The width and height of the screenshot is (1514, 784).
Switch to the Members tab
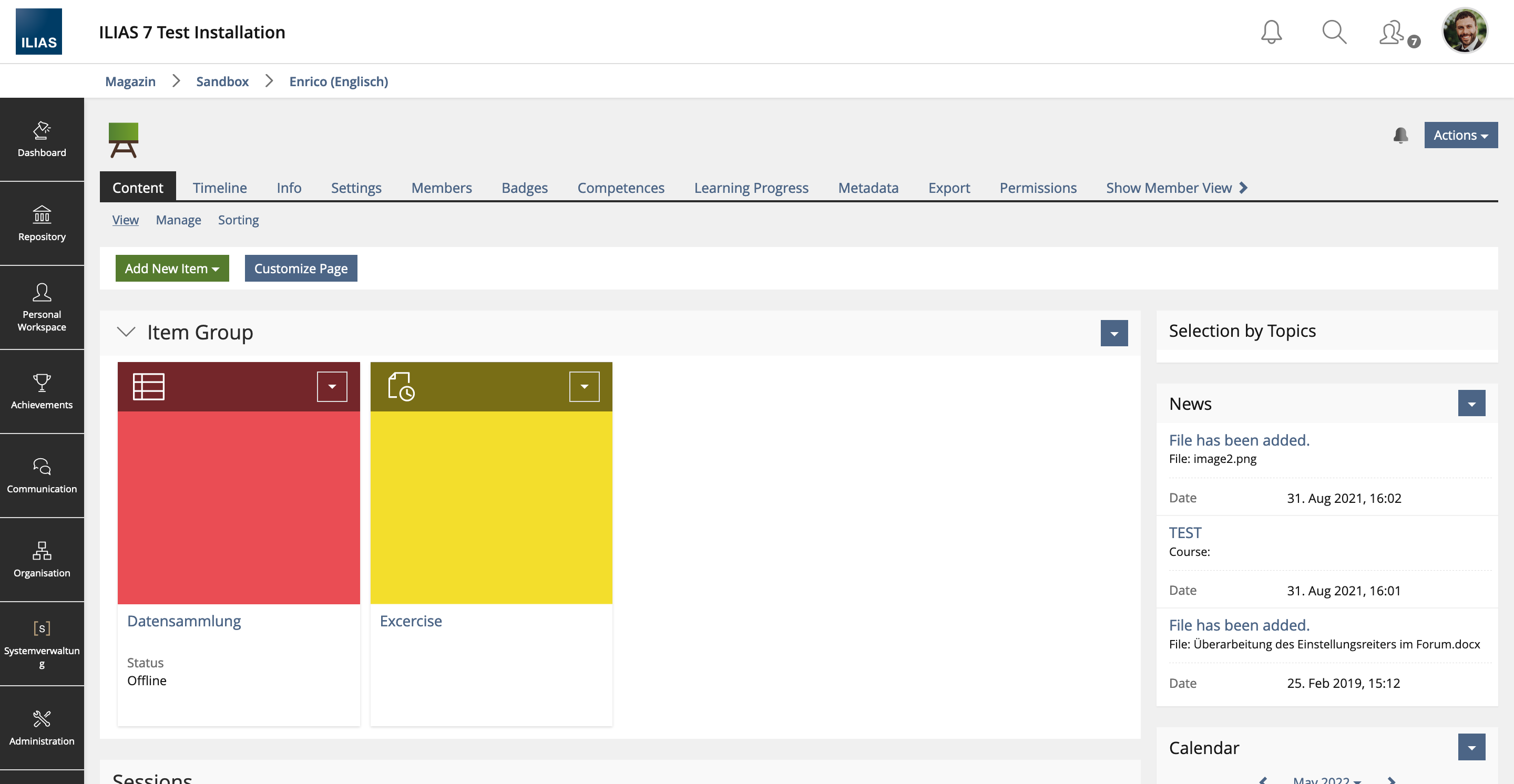point(441,188)
